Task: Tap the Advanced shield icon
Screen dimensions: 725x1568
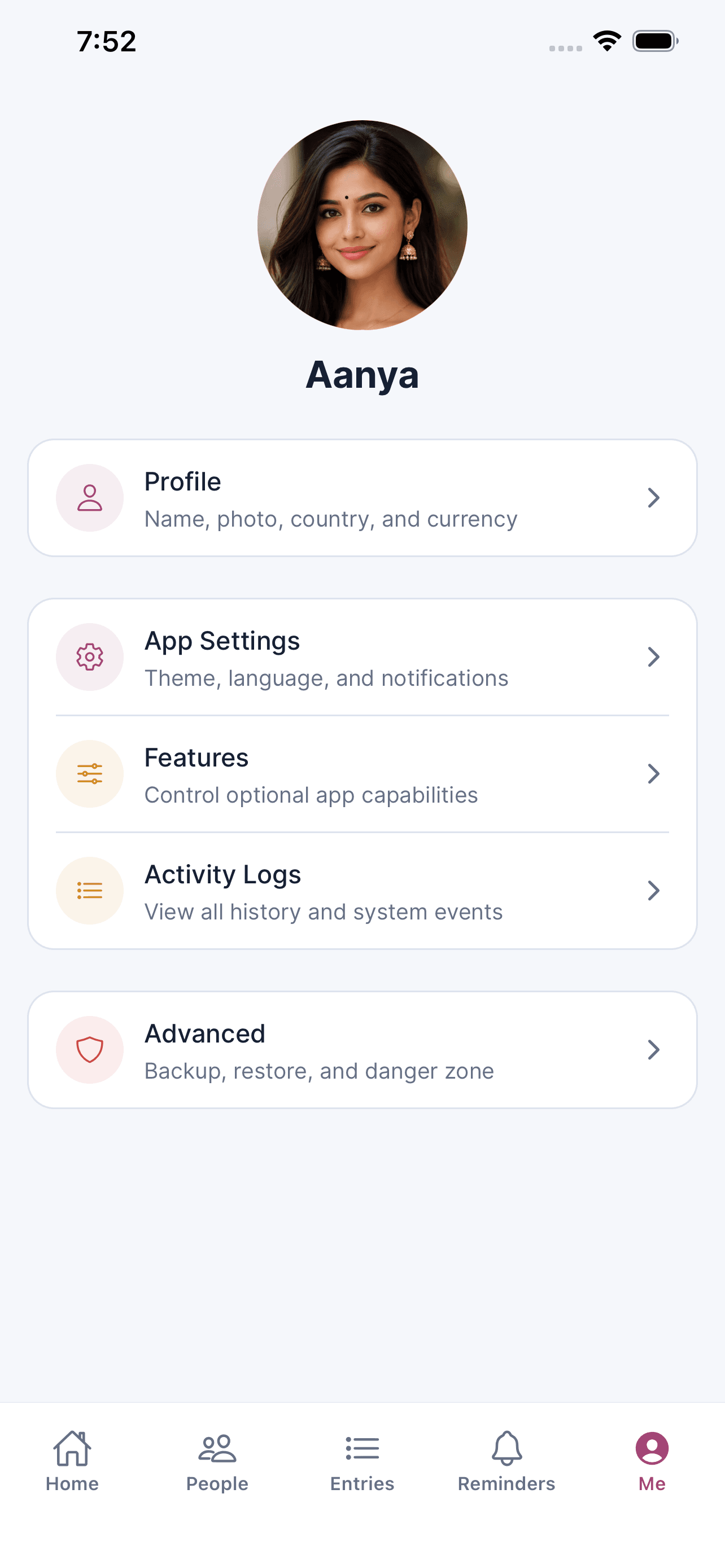Action: (89, 1049)
